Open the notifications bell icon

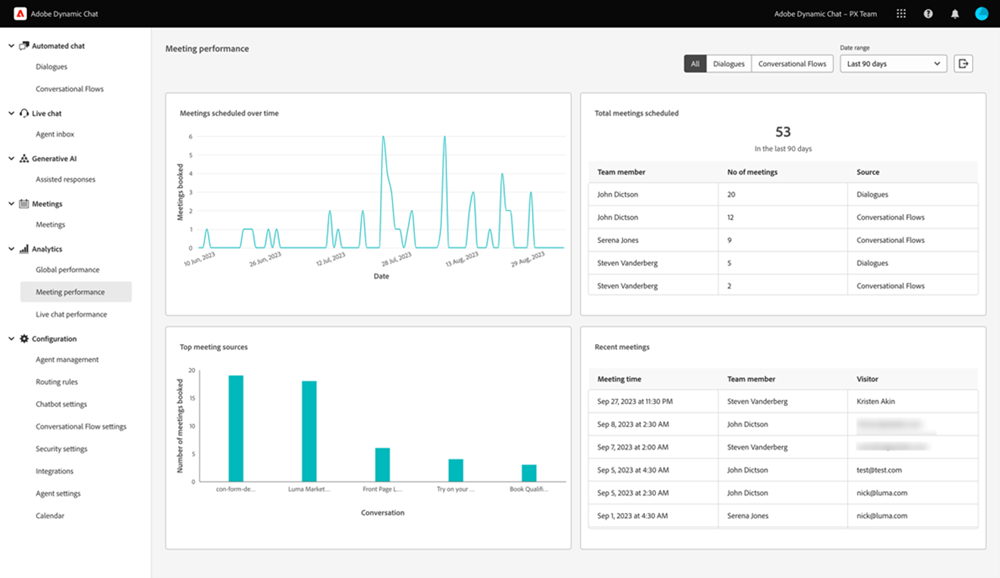[955, 13]
